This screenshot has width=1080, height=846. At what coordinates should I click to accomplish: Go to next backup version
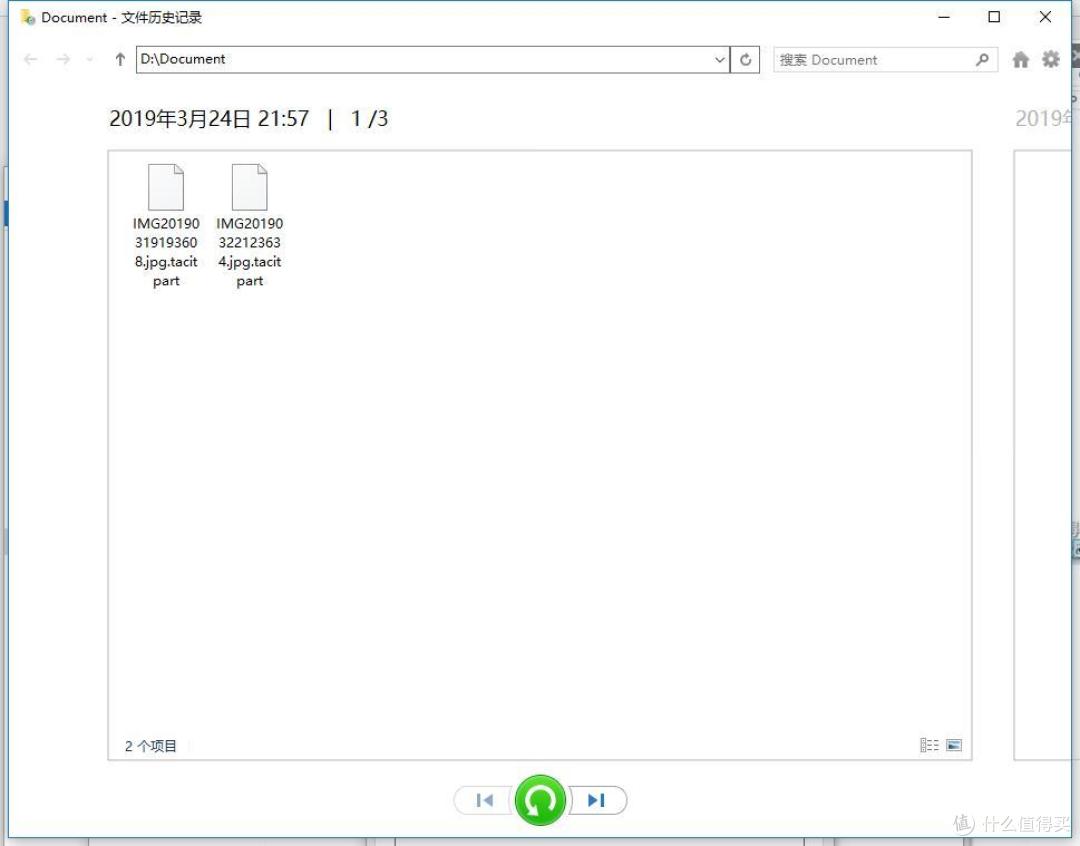[597, 800]
